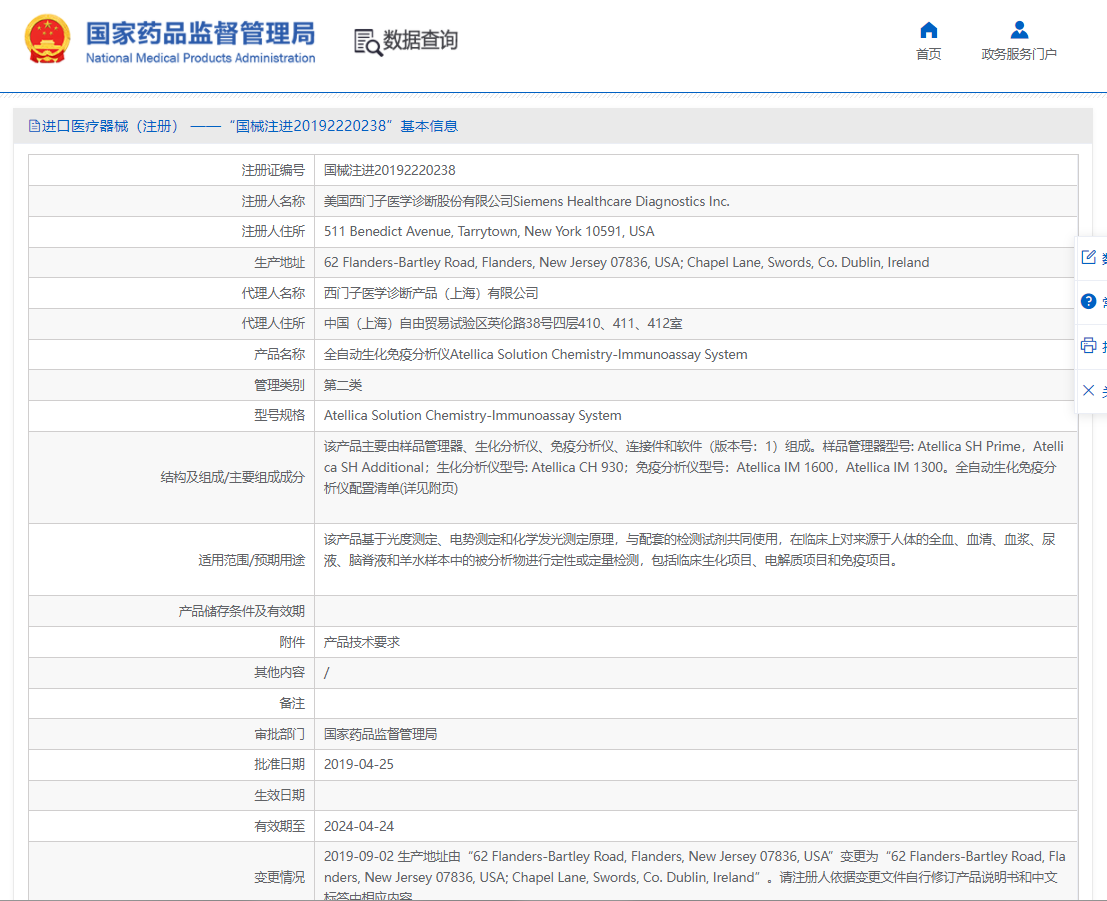Open the 首页 home icon
This screenshot has width=1107, height=901.
coord(928,30)
